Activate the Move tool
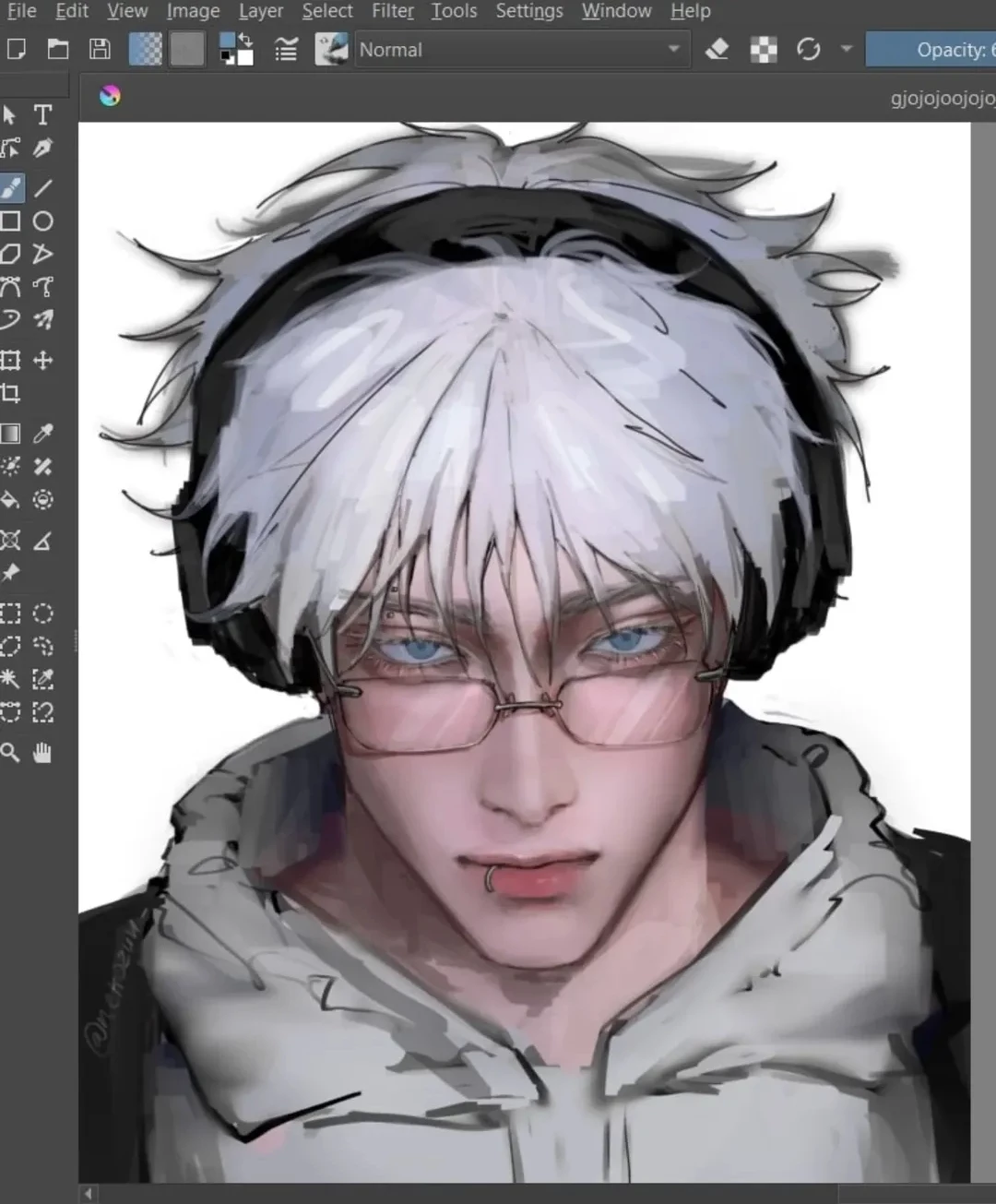 coord(42,361)
